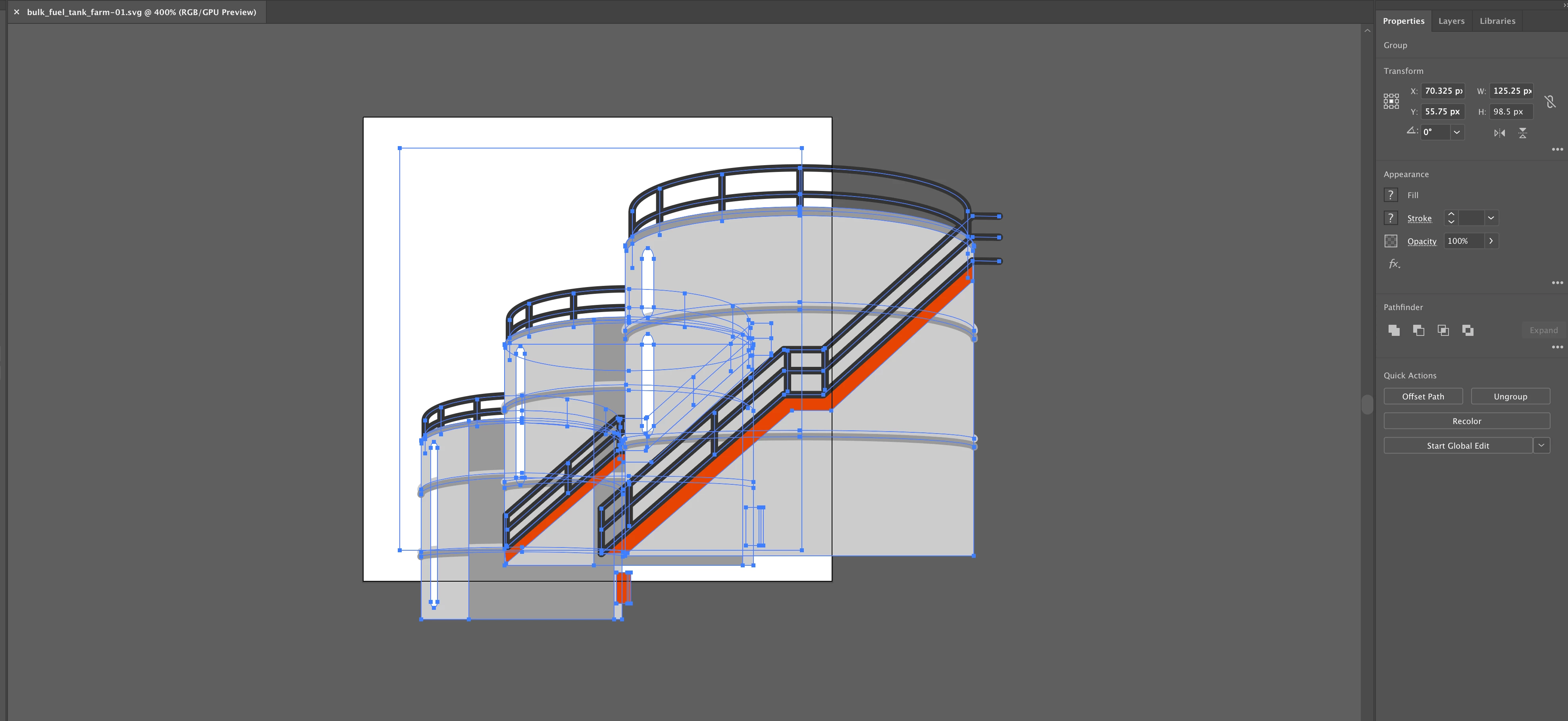Viewport: 1568px width, 721px height.
Task: Apply Pathfinder Exclude mode
Action: [x=1468, y=330]
